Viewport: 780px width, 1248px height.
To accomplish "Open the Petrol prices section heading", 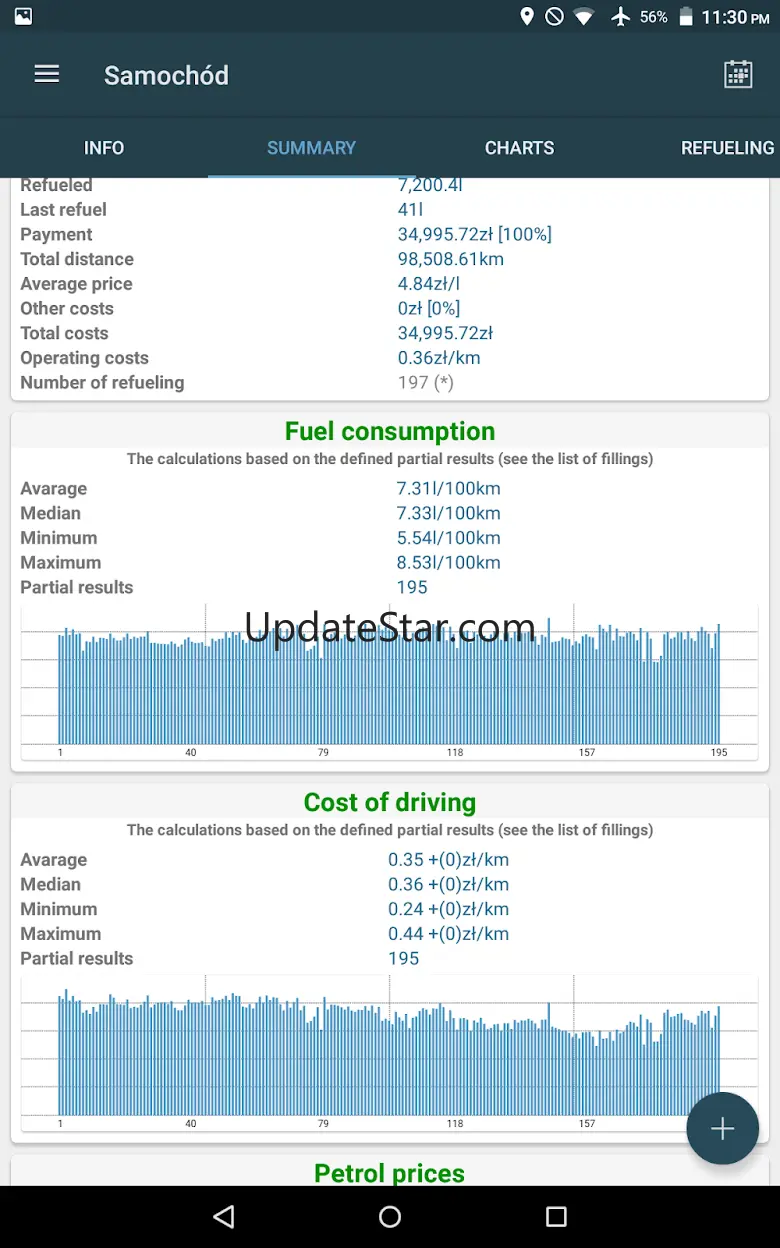I will point(390,1173).
